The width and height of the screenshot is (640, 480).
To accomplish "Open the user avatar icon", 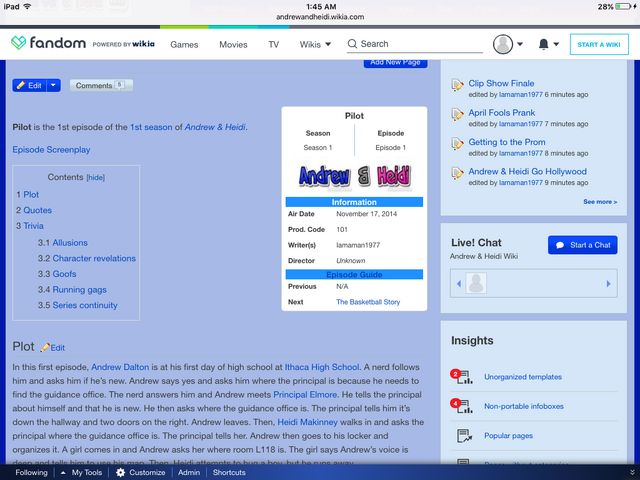I will [503, 44].
